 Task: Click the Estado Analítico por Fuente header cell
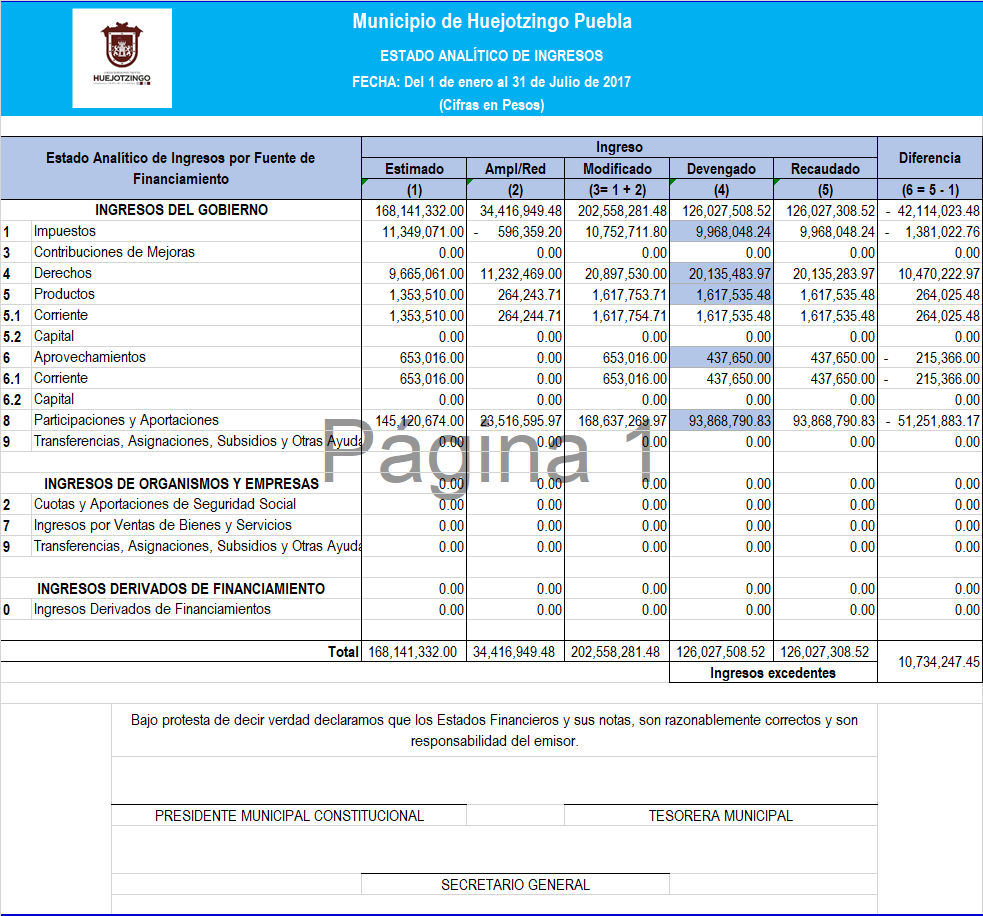click(181, 168)
